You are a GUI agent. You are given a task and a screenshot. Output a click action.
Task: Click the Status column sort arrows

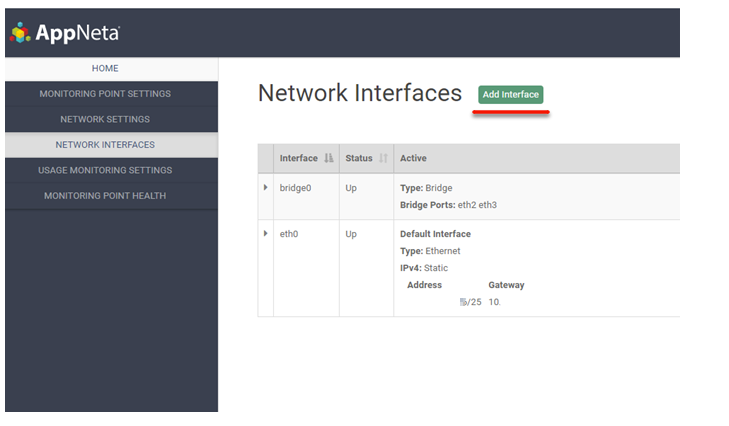point(382,158)
